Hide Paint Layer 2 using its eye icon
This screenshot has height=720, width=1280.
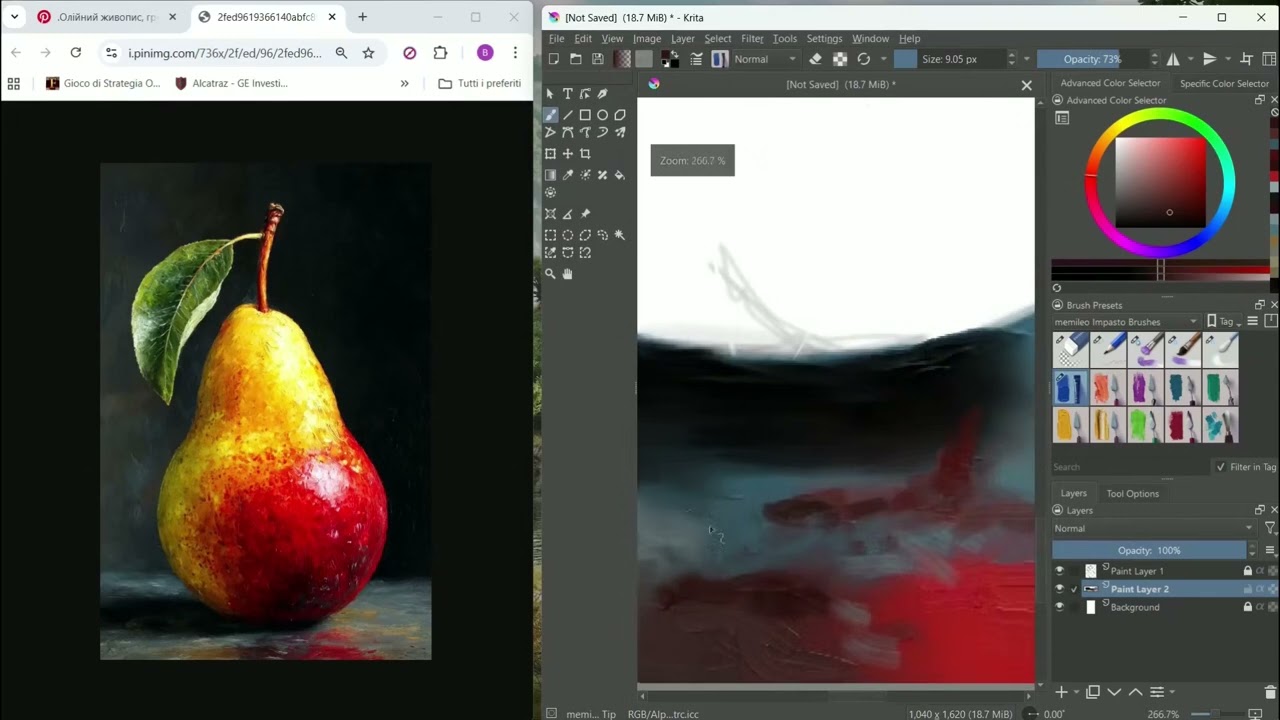(x=1060, y=589)
